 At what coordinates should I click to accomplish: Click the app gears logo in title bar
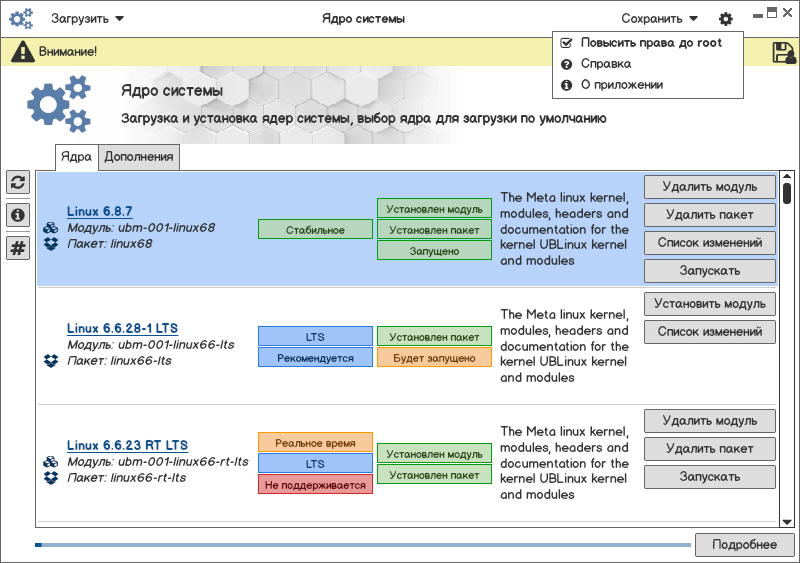21,19
